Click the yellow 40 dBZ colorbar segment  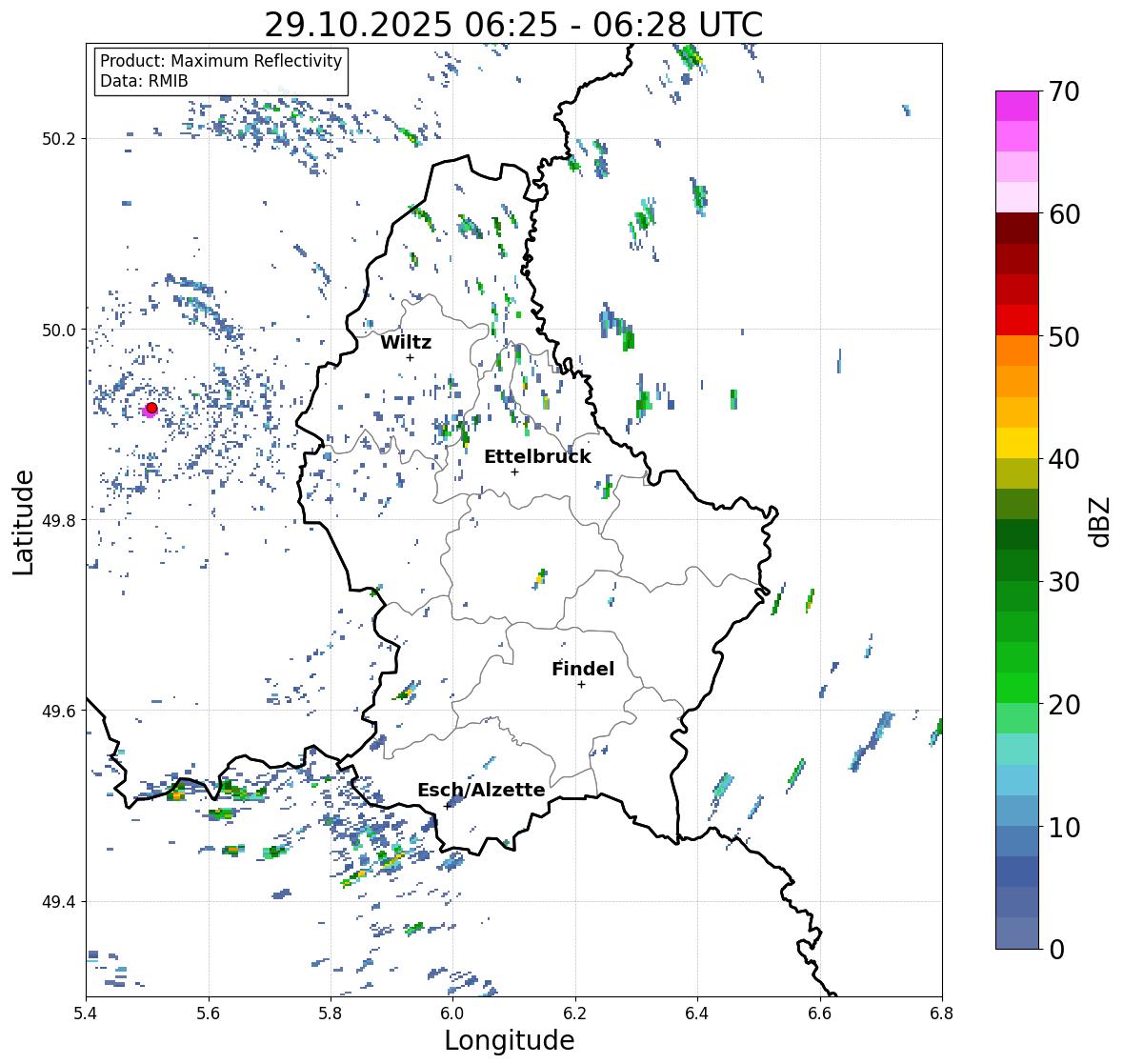pyautogui.click(x=1017, y=443)
